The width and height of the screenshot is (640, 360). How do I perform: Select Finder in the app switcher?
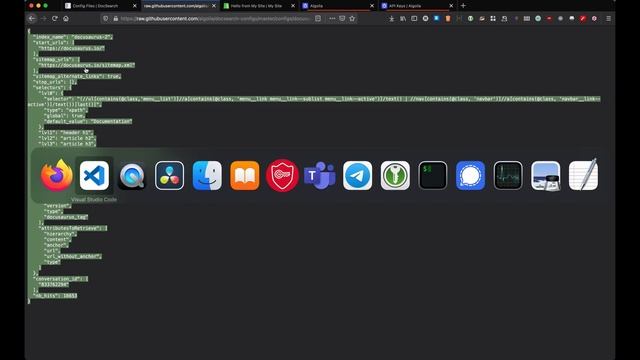(x=207, y=176)
